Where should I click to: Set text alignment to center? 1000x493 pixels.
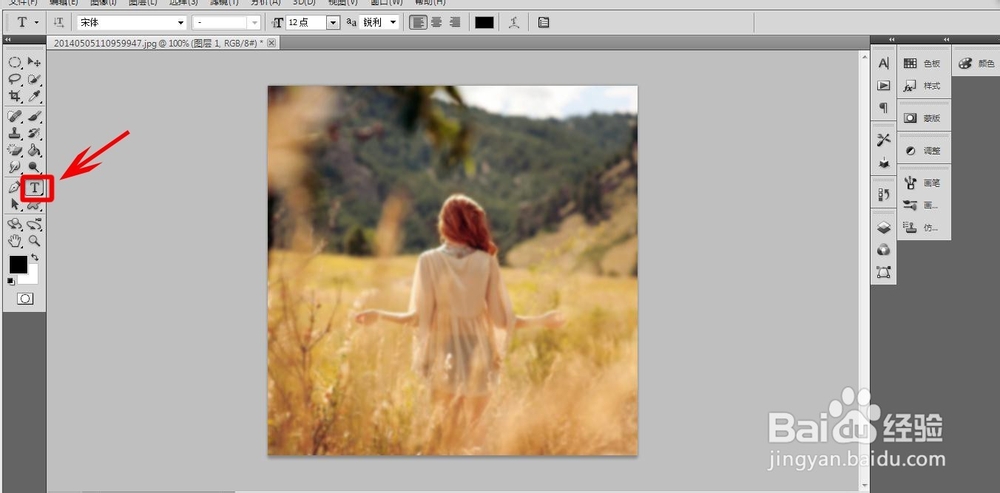[436, 22]
